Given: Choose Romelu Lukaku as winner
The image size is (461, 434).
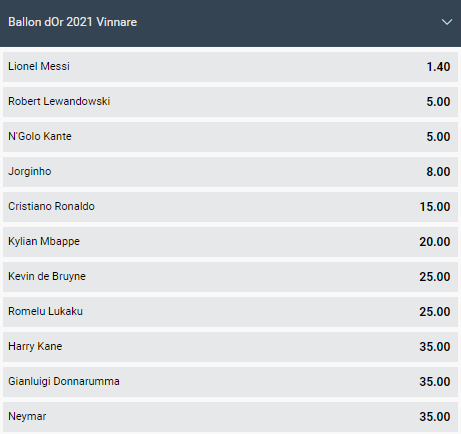Looking at the screenshot, I should 230,312.
